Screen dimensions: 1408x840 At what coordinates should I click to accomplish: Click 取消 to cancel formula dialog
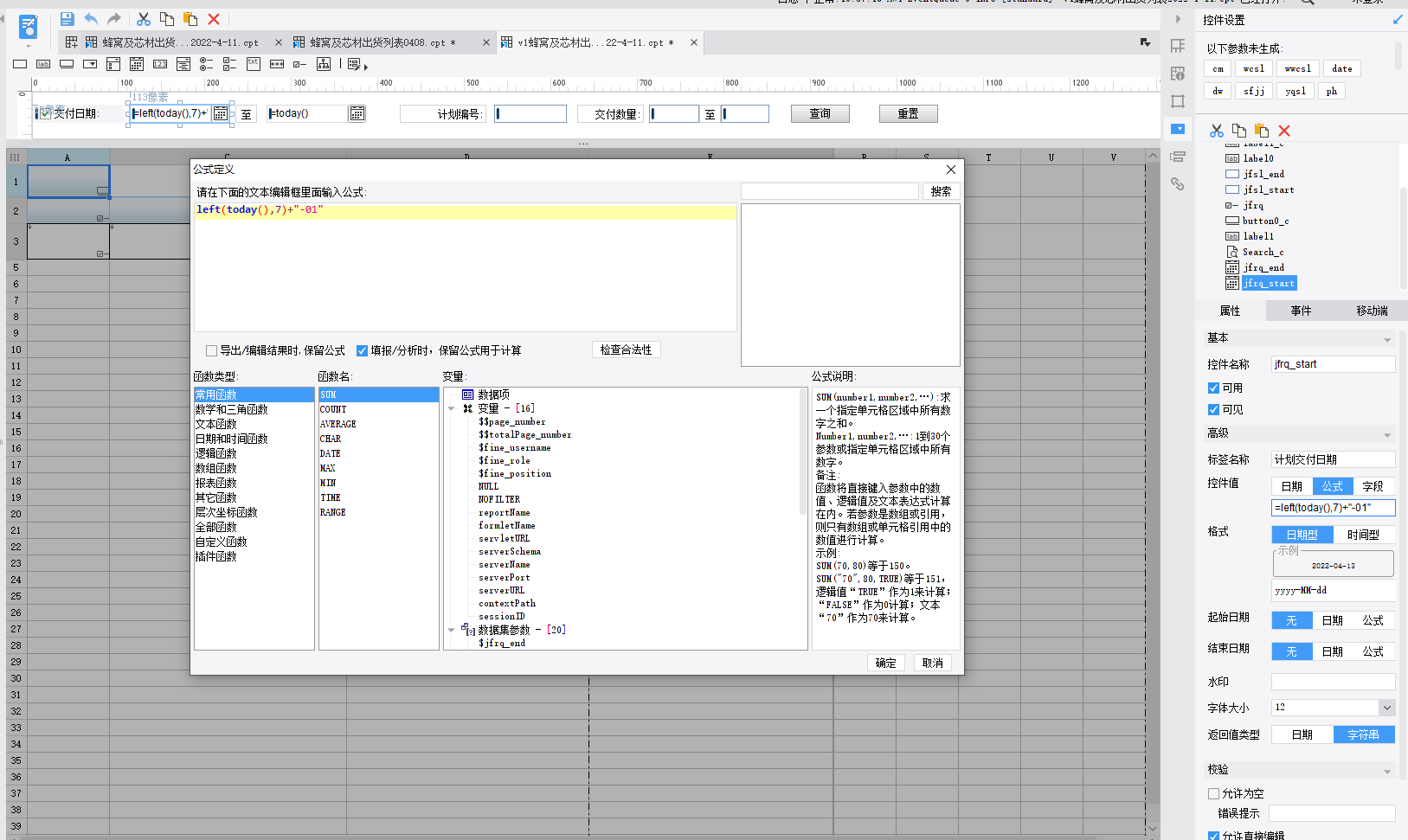pos(932,663)
